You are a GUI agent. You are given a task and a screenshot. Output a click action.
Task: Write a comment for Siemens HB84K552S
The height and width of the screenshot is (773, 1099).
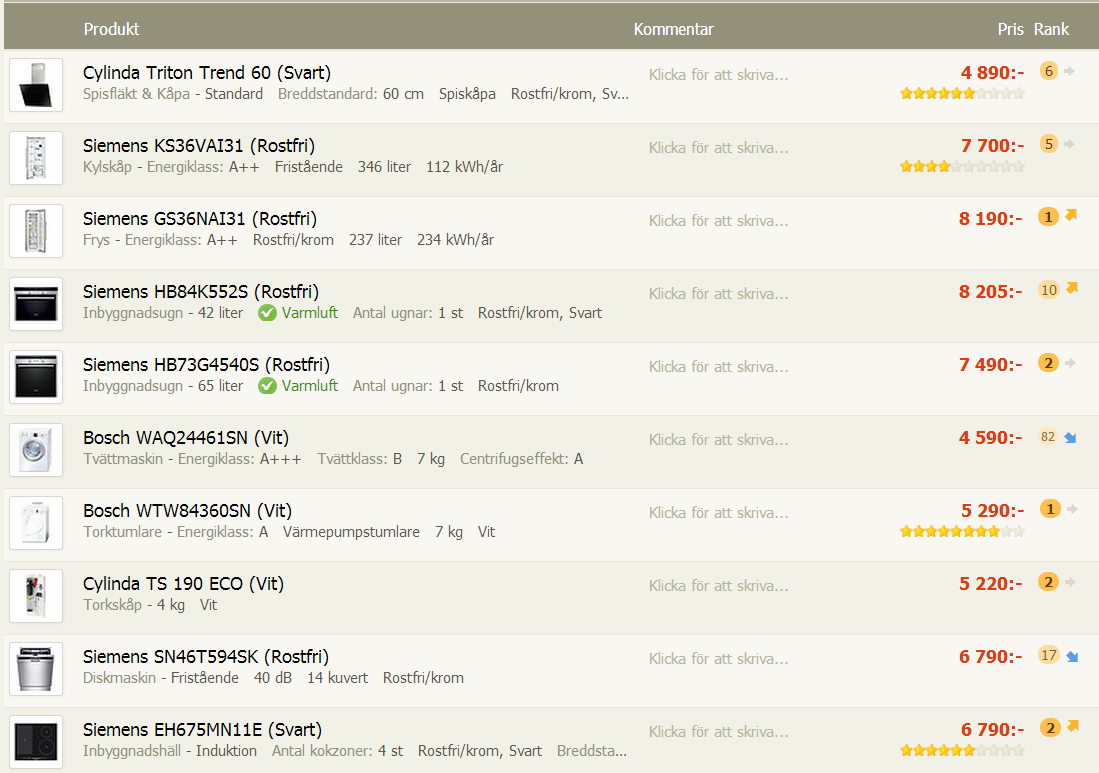pos(718,294)
